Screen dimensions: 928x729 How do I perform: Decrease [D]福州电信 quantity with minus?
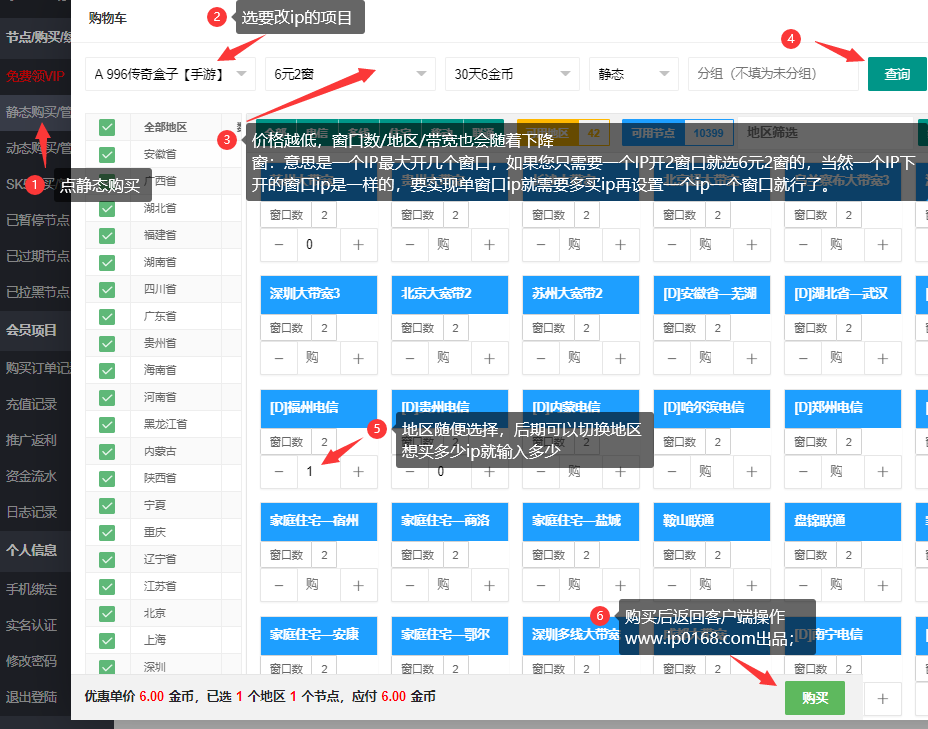(x=279, y=472)
